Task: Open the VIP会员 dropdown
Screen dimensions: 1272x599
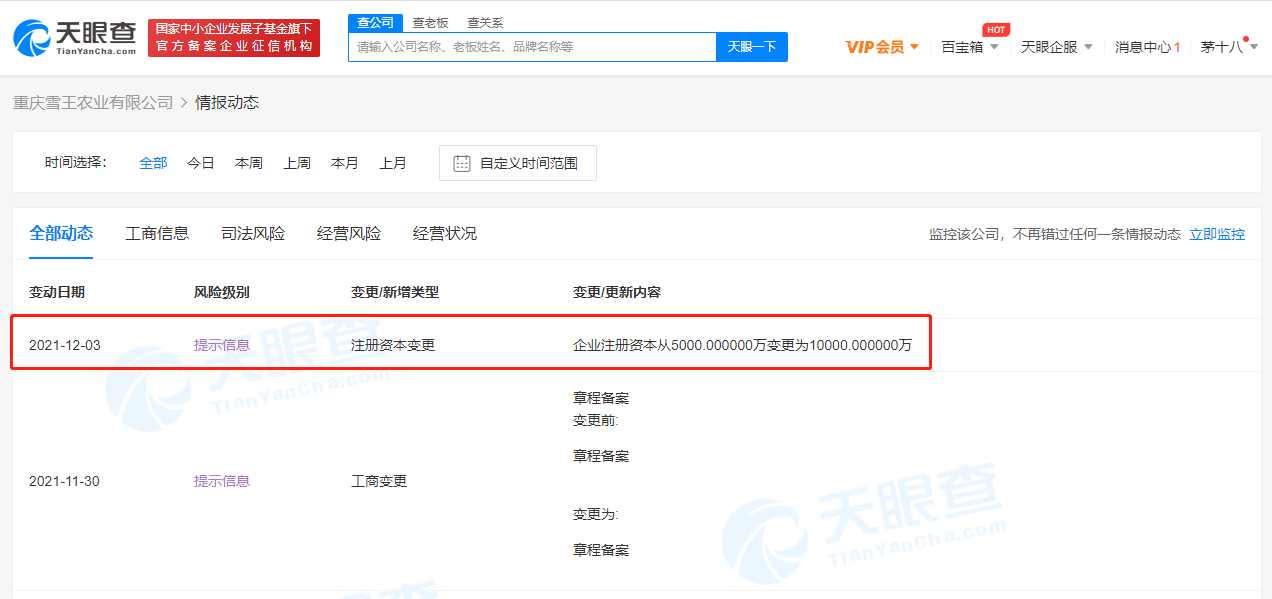Action: (882, 47)
